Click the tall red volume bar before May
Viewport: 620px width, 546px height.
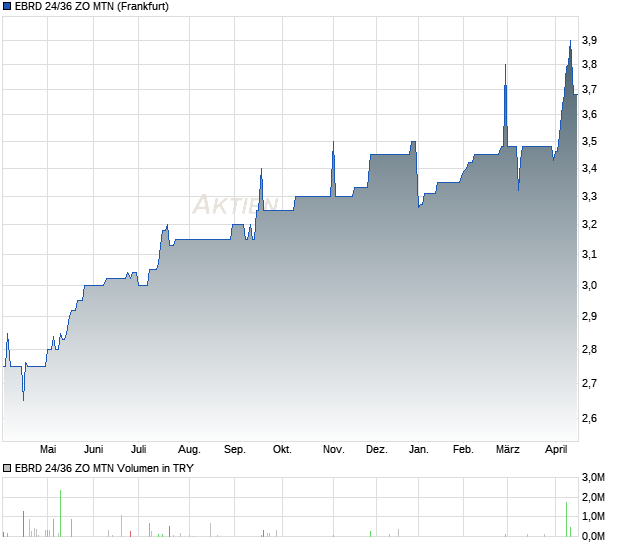tap(23, 524)
